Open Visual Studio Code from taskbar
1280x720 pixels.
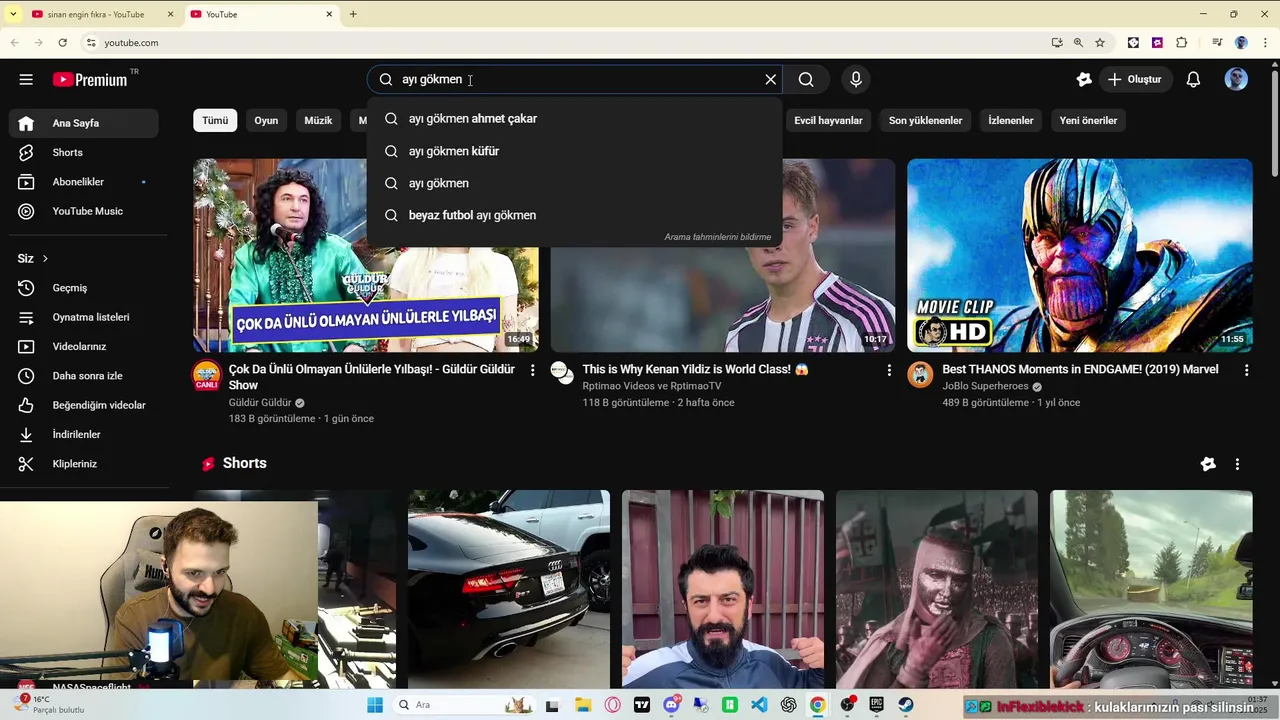click(x=759, y=705)
